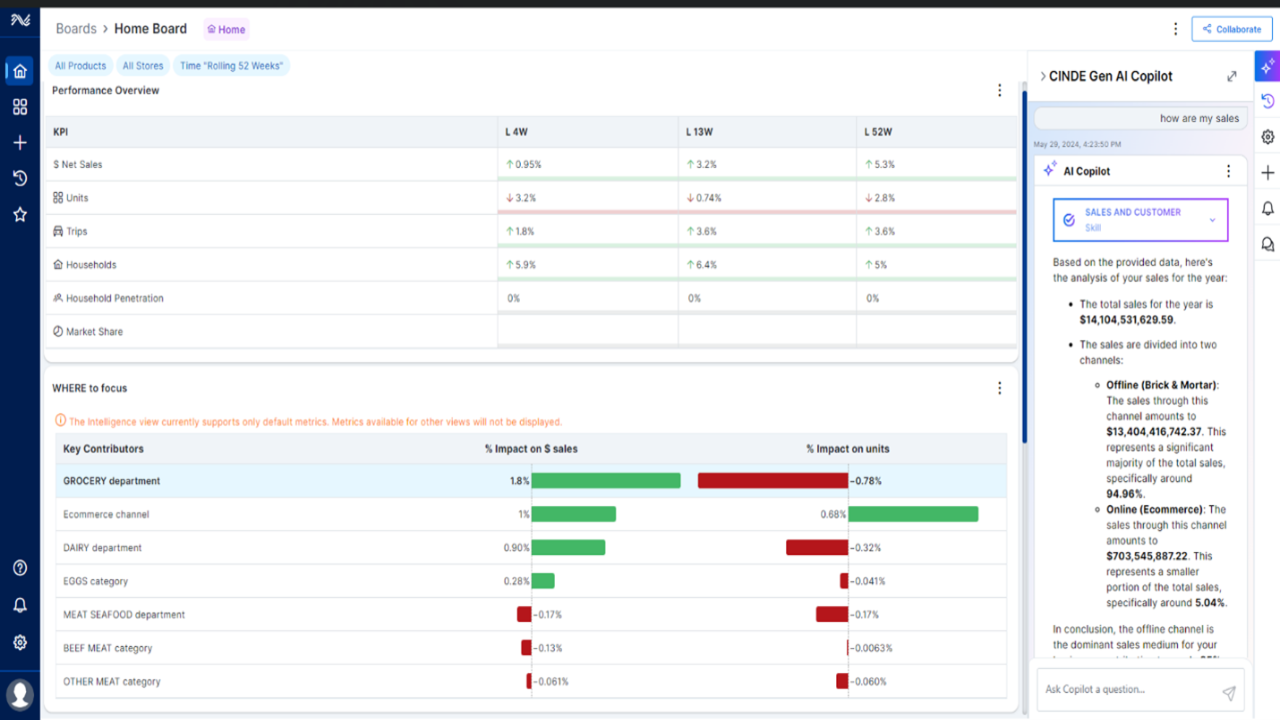Viewport: 1280px width, 720px height.
Task: Select the Households KPI row
Action: coord(531,265)
